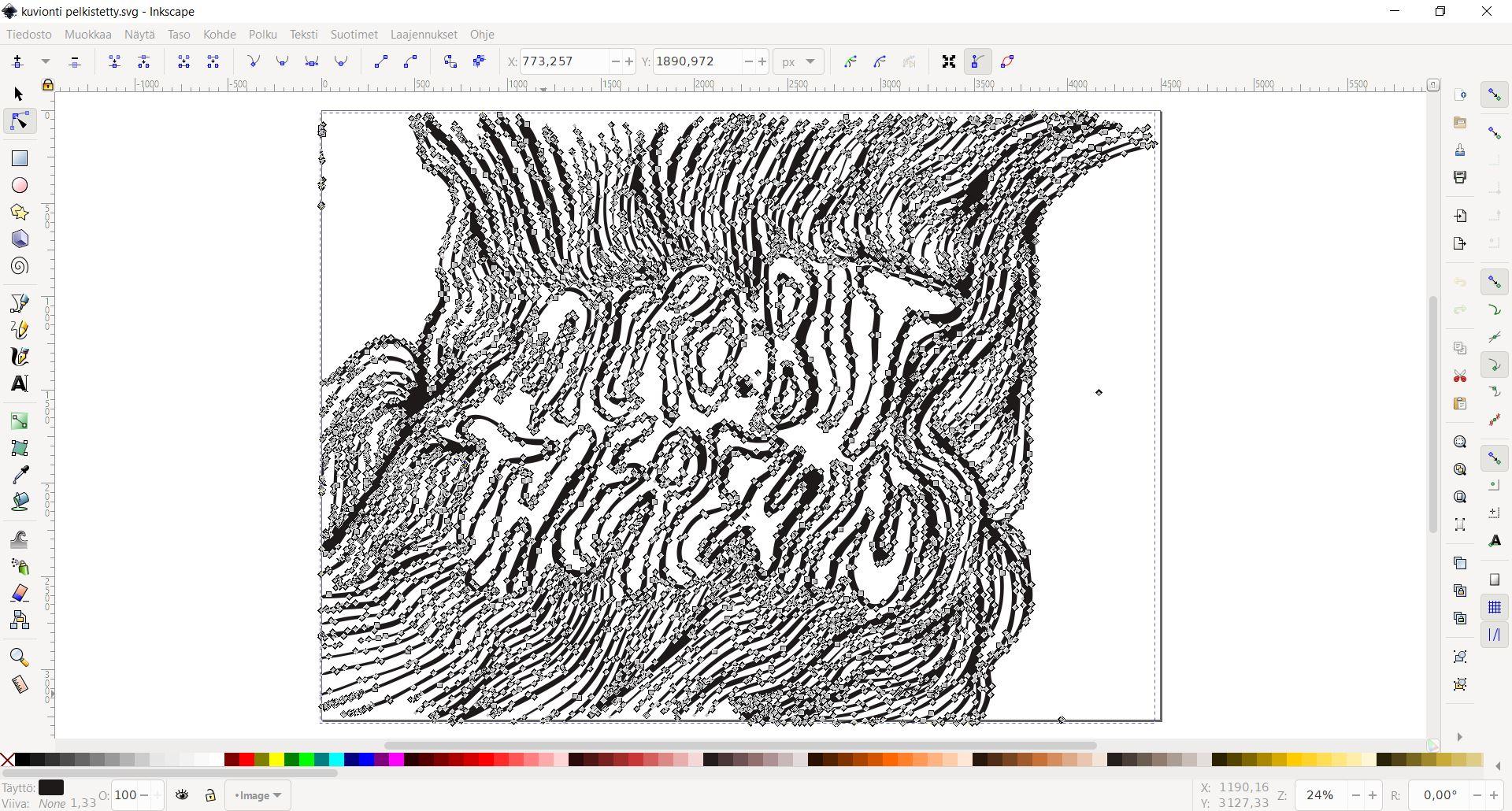Toggle snapping to guides

tap(1494, 635)
